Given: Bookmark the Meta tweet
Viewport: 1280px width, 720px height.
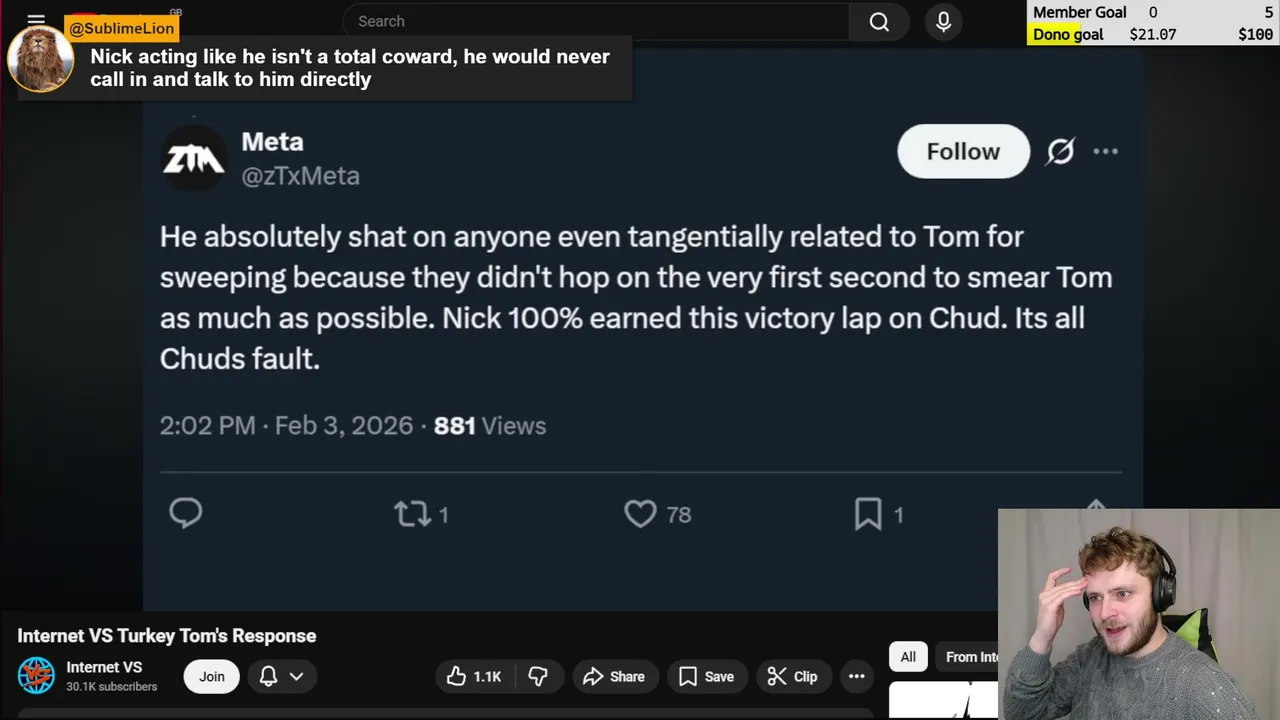Looking at the screenshot, I should coord(868,514).
